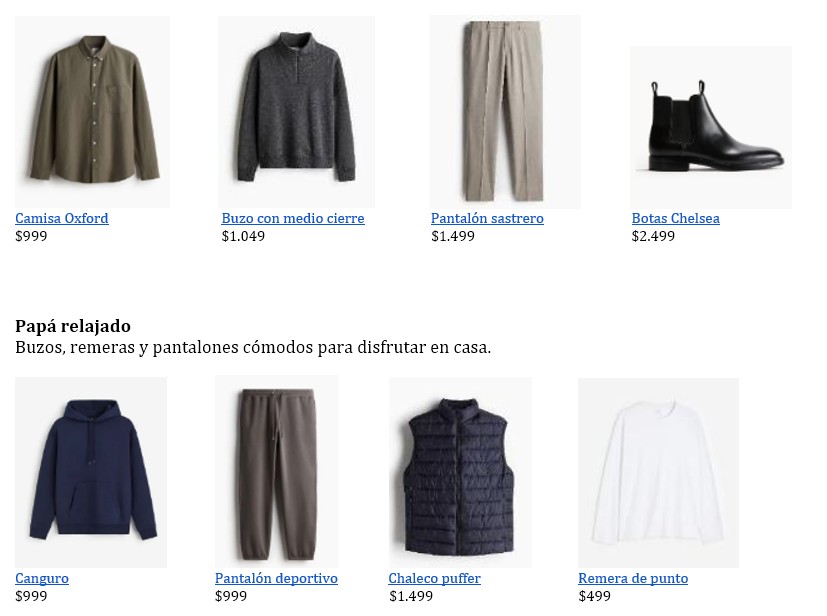Open the Botas Chelsea link
827x616 pixels.
(676, 218)
